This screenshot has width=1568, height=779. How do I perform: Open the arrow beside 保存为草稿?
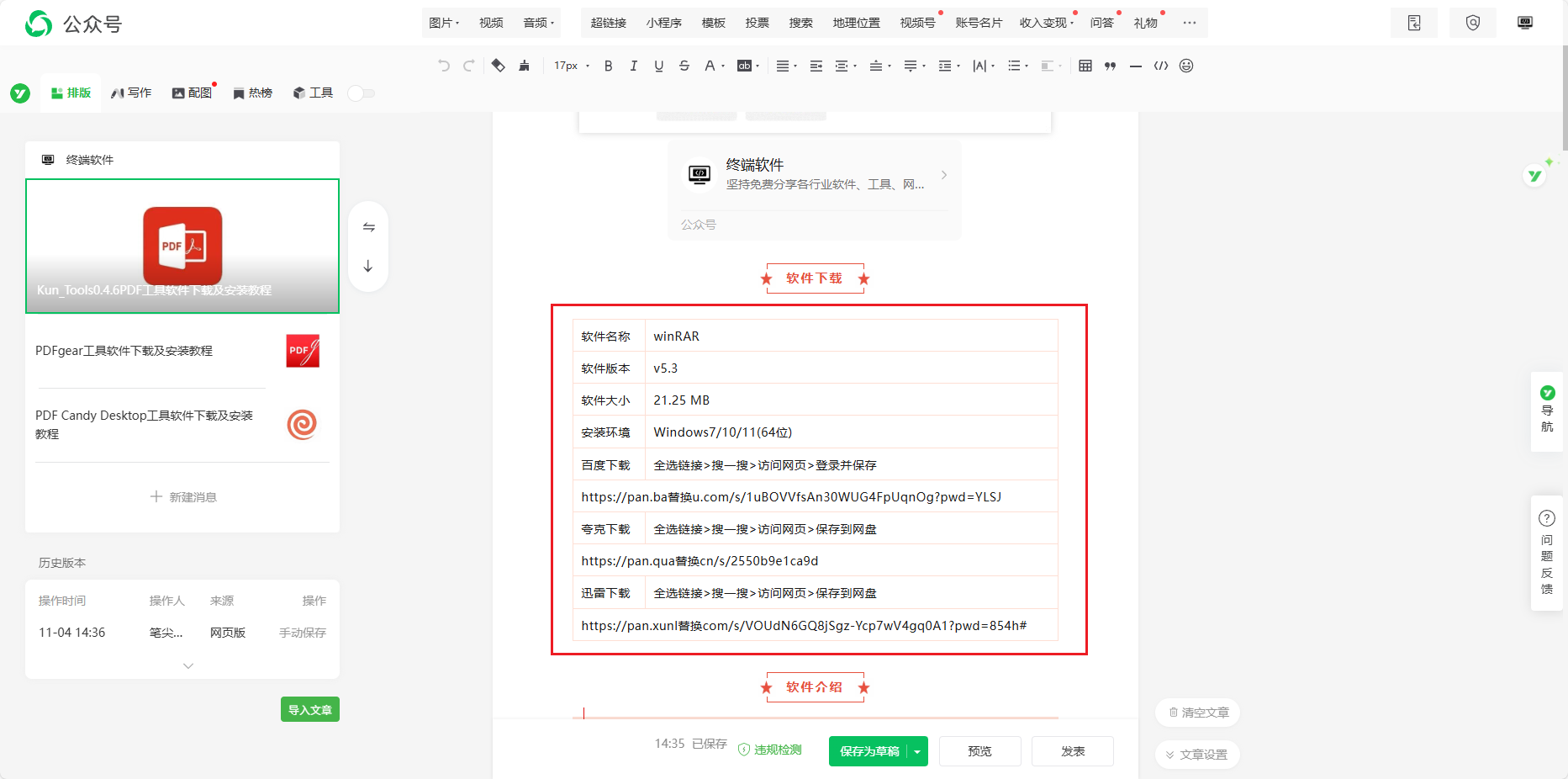click(917, 751)
